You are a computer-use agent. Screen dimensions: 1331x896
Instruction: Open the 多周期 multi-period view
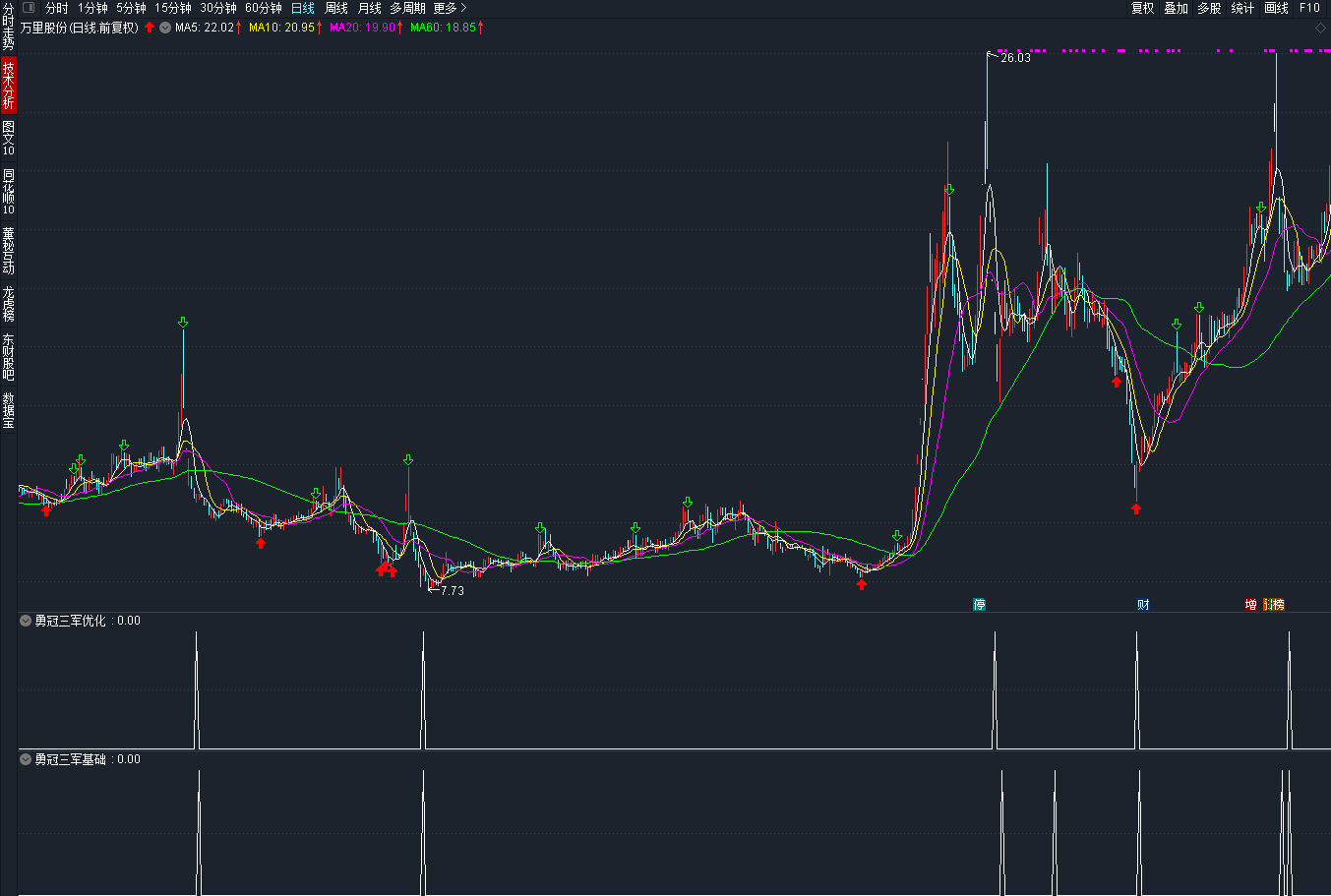point(408,8)
